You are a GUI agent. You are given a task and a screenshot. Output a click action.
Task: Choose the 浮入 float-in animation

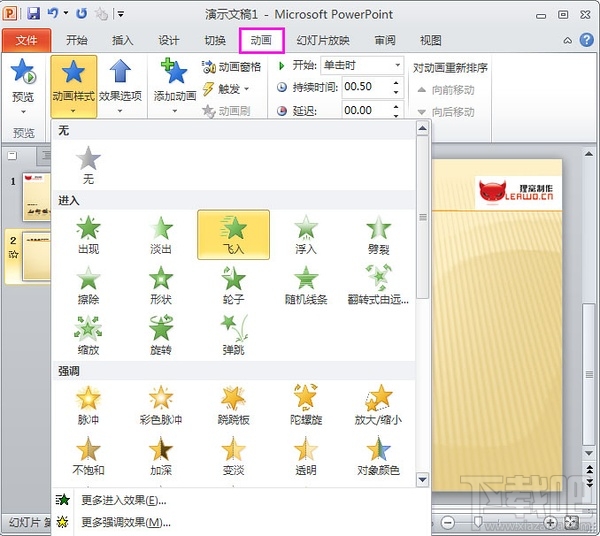[306, 235]
